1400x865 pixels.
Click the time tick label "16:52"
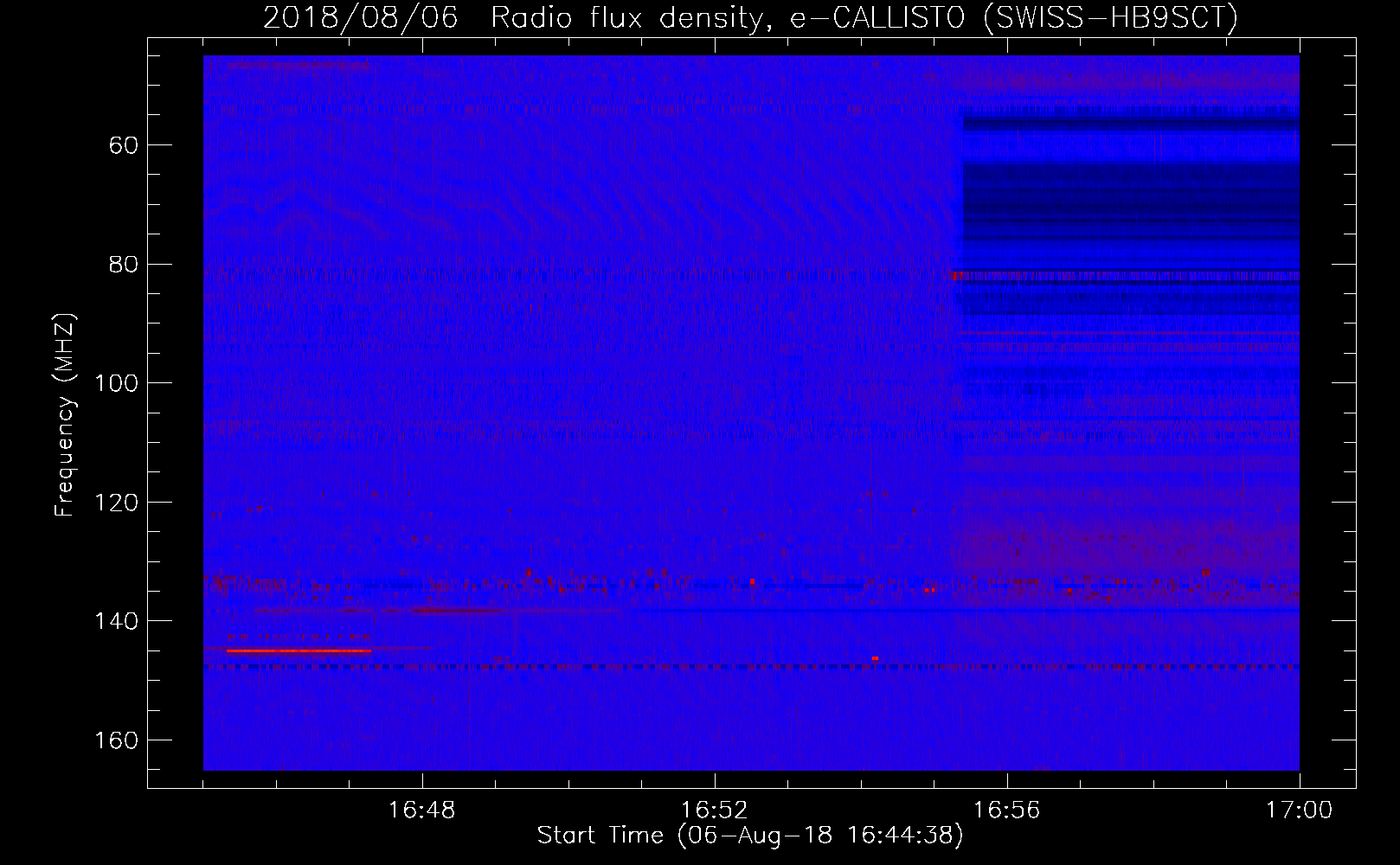coord(714,811)
